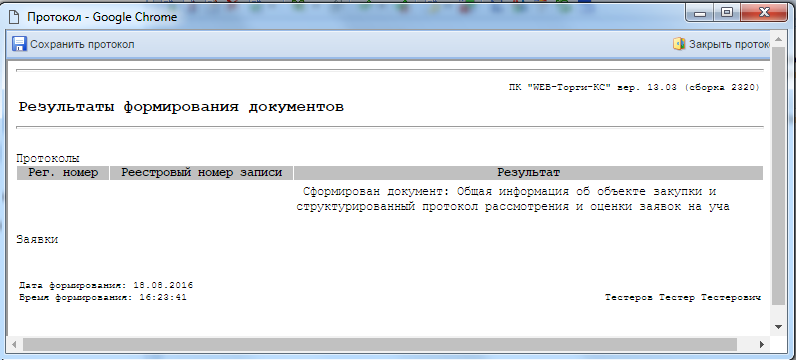
Task: Click the Заявки section label
Action: pos(37,240)
